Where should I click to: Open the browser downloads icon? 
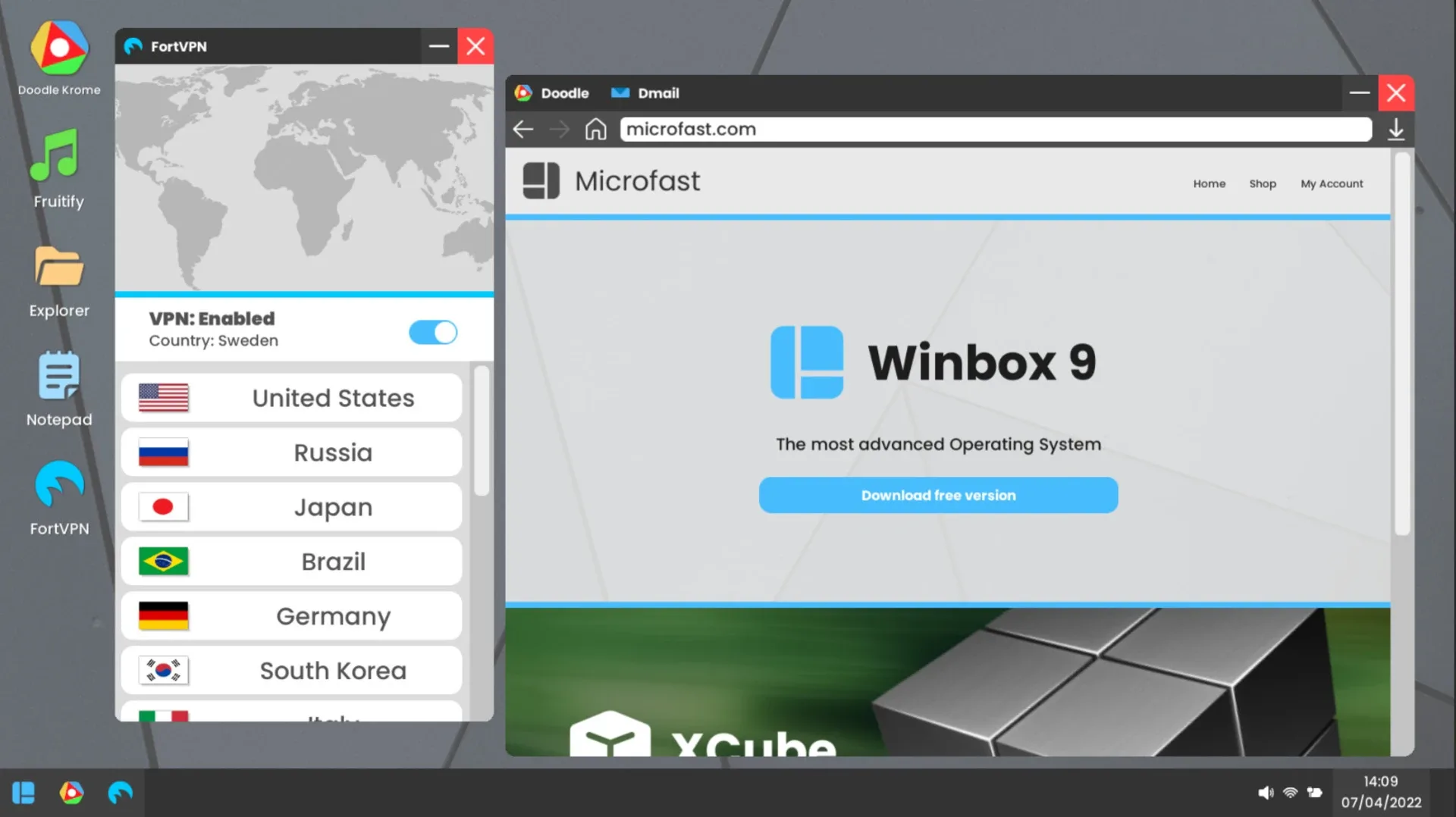tap(1395, 130)
